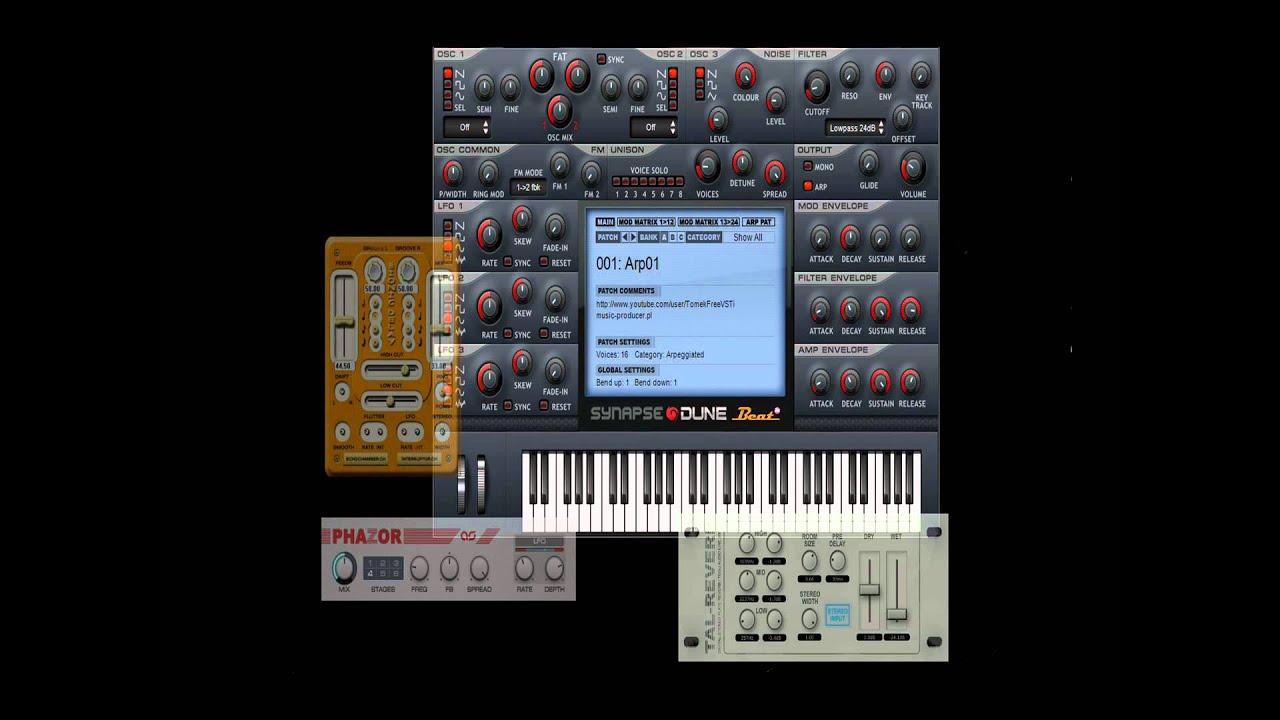Click the filter OFFSET knob
The width and height of the screenshot is (1280, 720).
pyautogui.click(x=903, y=117)
